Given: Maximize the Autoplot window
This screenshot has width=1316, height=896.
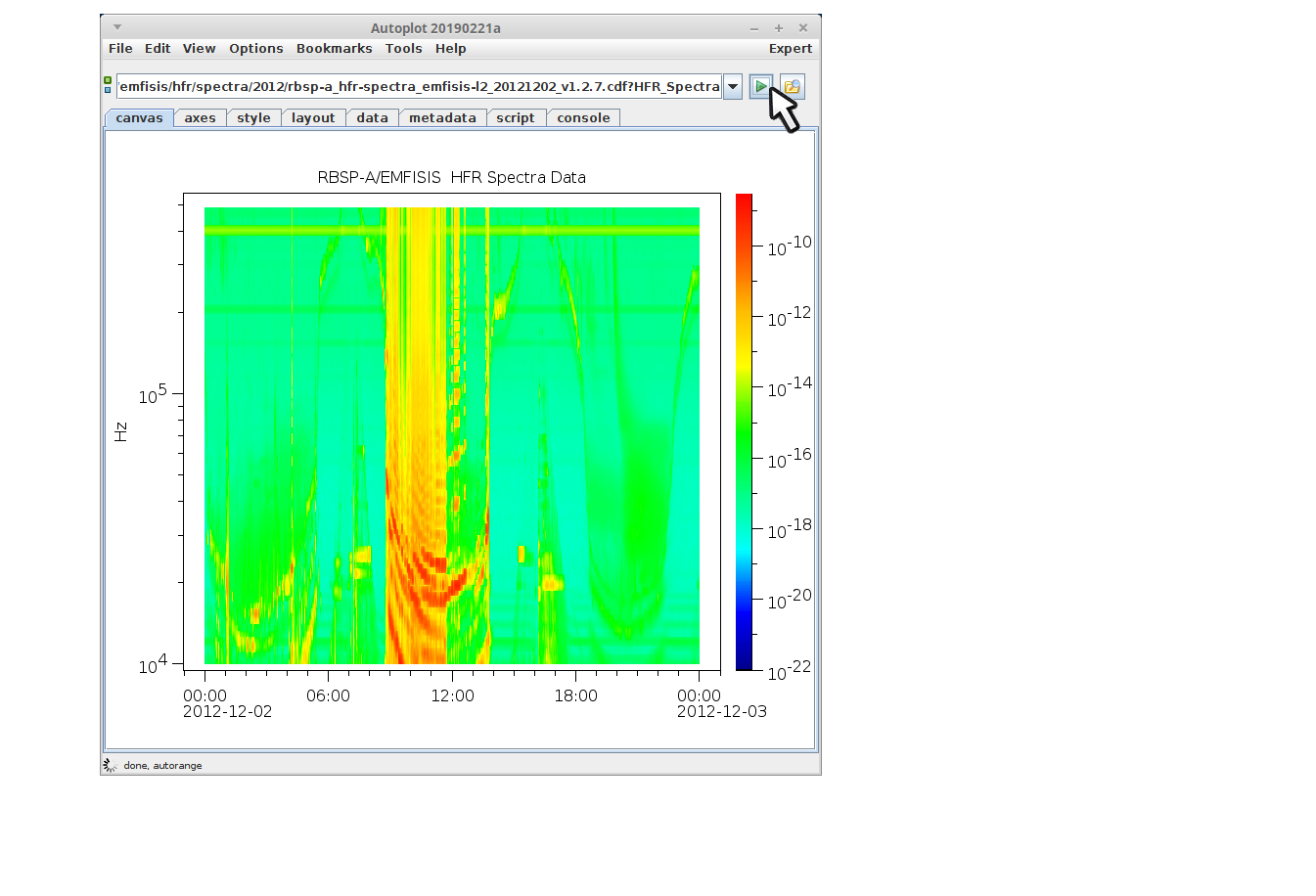Looking at the screenshot, I should pos(779,28).
